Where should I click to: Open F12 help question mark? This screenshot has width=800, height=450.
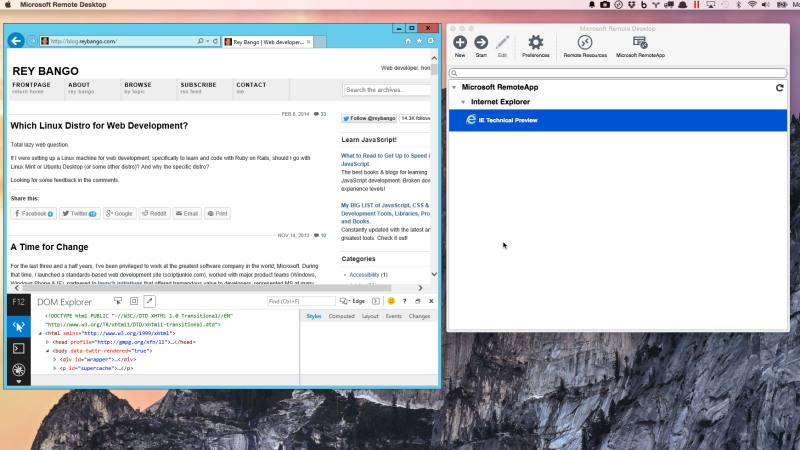click(405, 301)
